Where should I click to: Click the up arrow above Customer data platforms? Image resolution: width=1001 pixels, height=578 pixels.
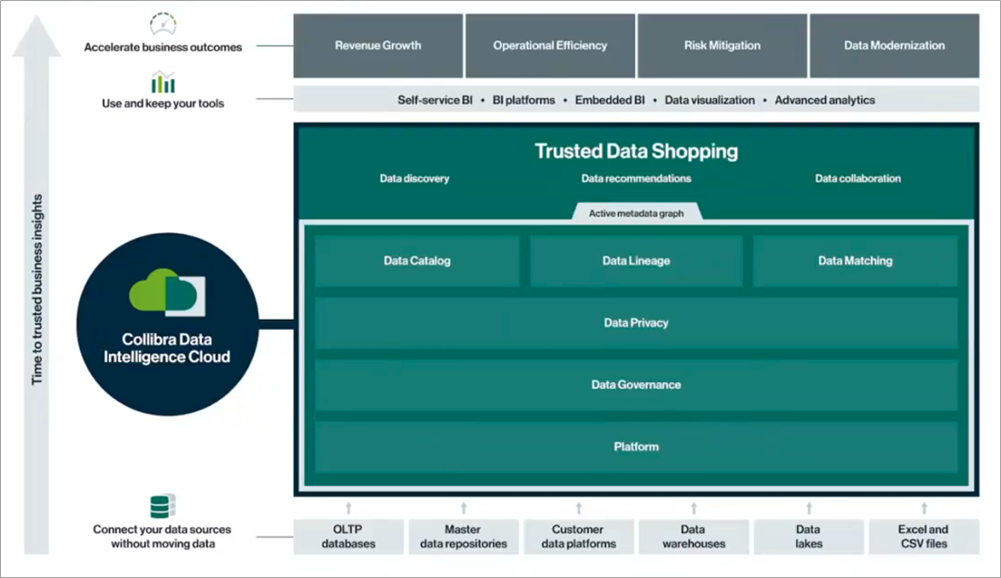tap(579, 508)
